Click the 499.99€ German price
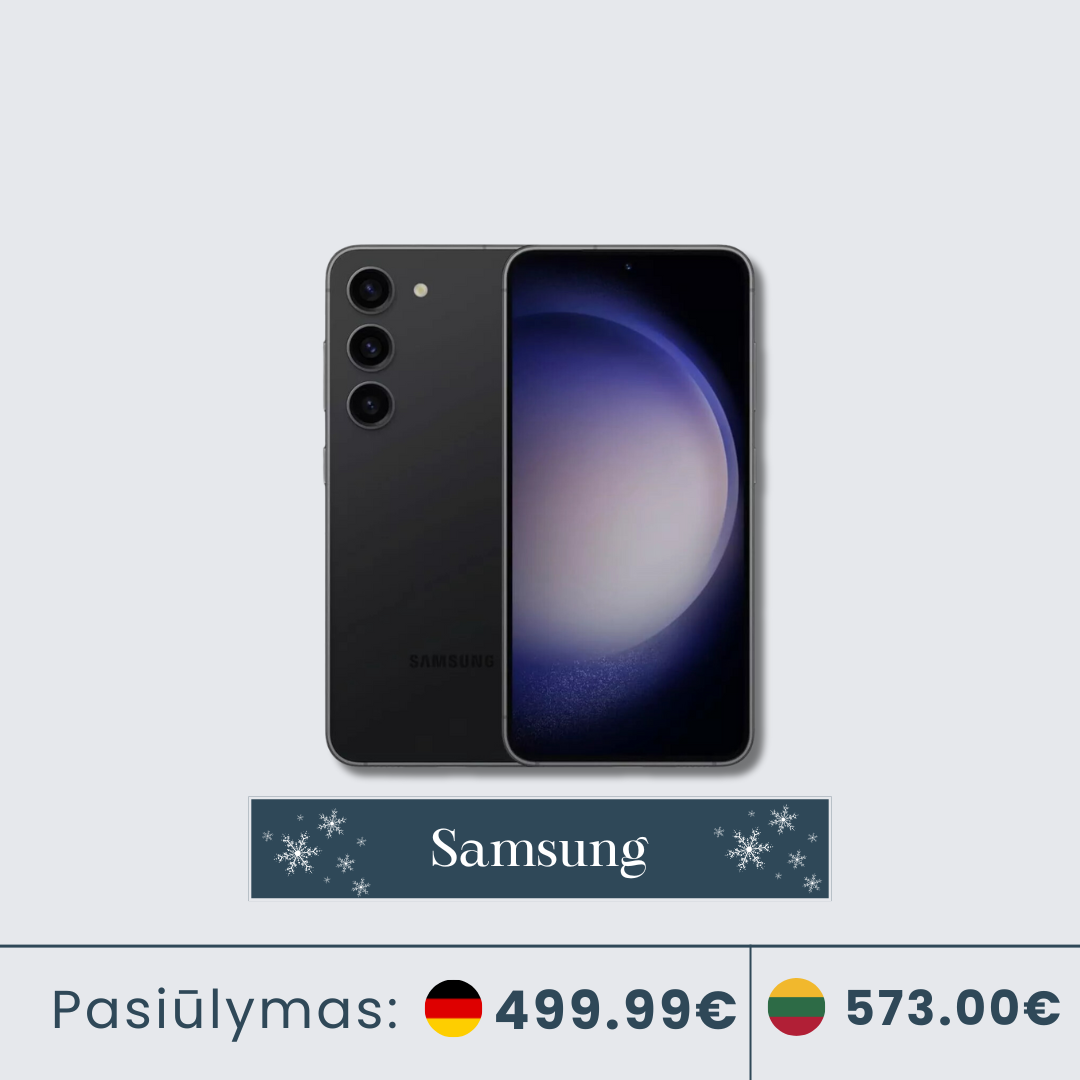Screen dimensions: 1080x1080 (616, 1010)
